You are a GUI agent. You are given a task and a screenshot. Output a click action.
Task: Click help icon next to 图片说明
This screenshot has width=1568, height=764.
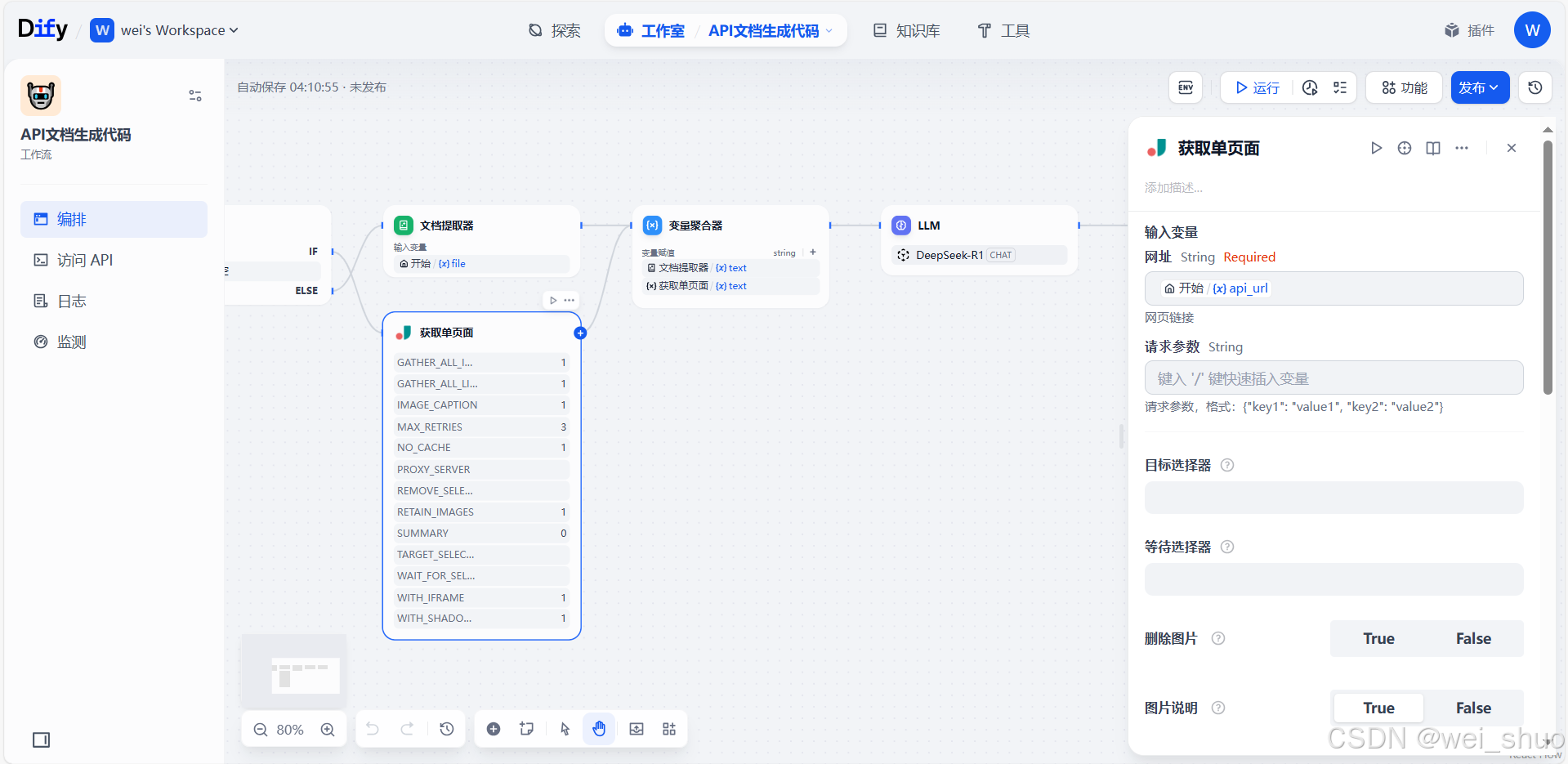[1218, 708]
